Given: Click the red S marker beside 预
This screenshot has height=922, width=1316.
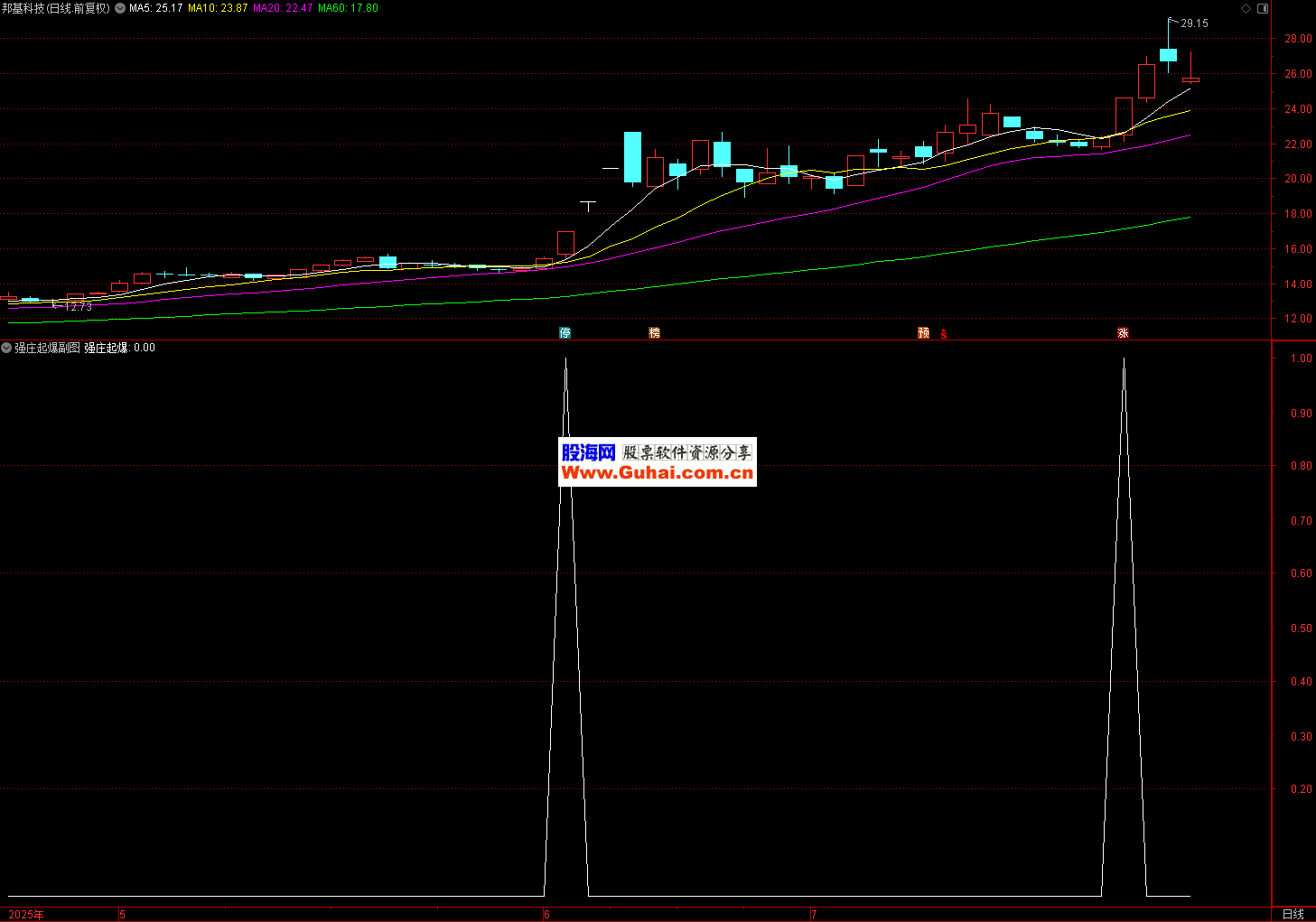Looking at the screenshot, I should coord(944,334).
